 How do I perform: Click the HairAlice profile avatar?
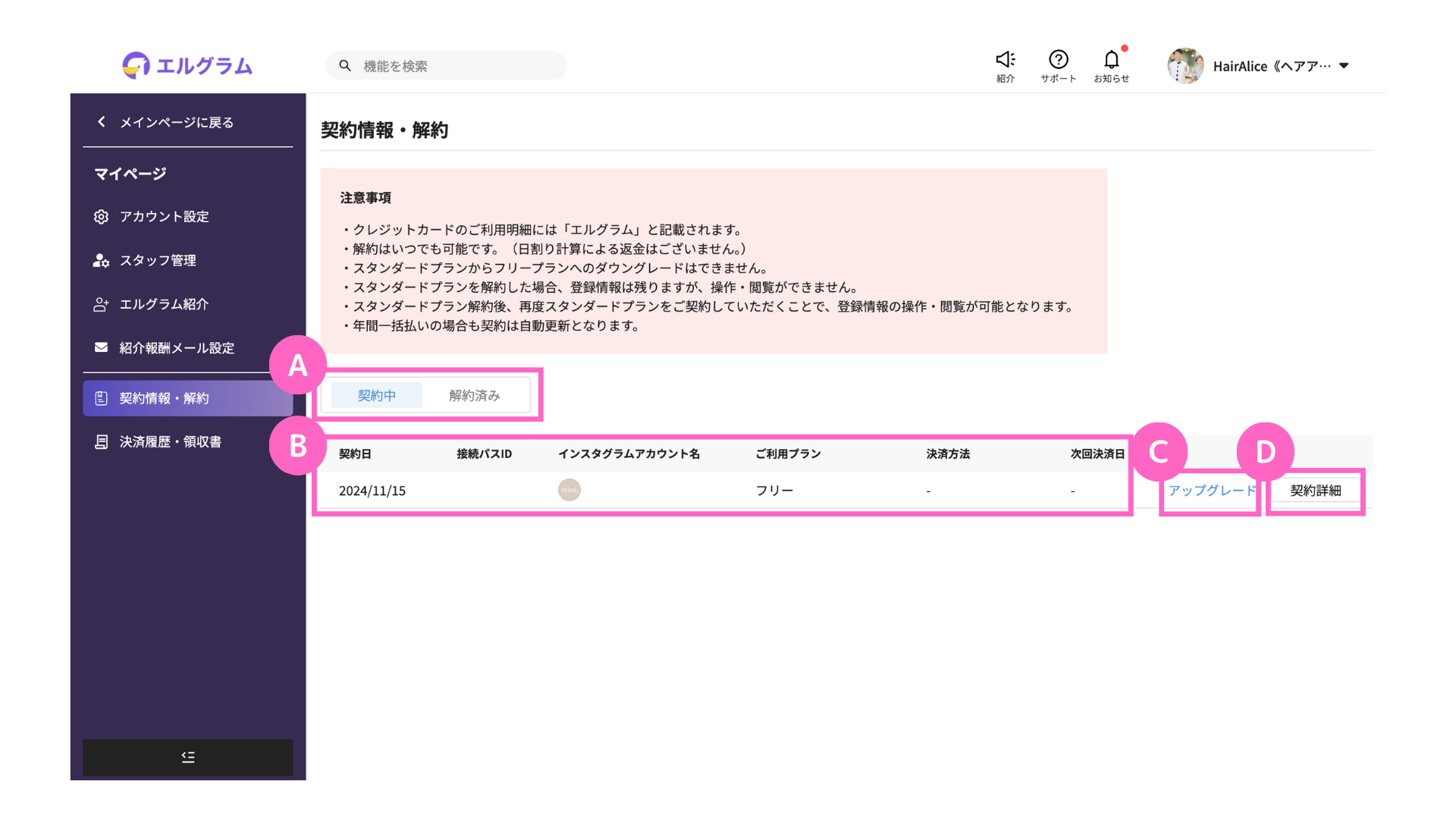pyautogui.click(x=1185, y=66)
